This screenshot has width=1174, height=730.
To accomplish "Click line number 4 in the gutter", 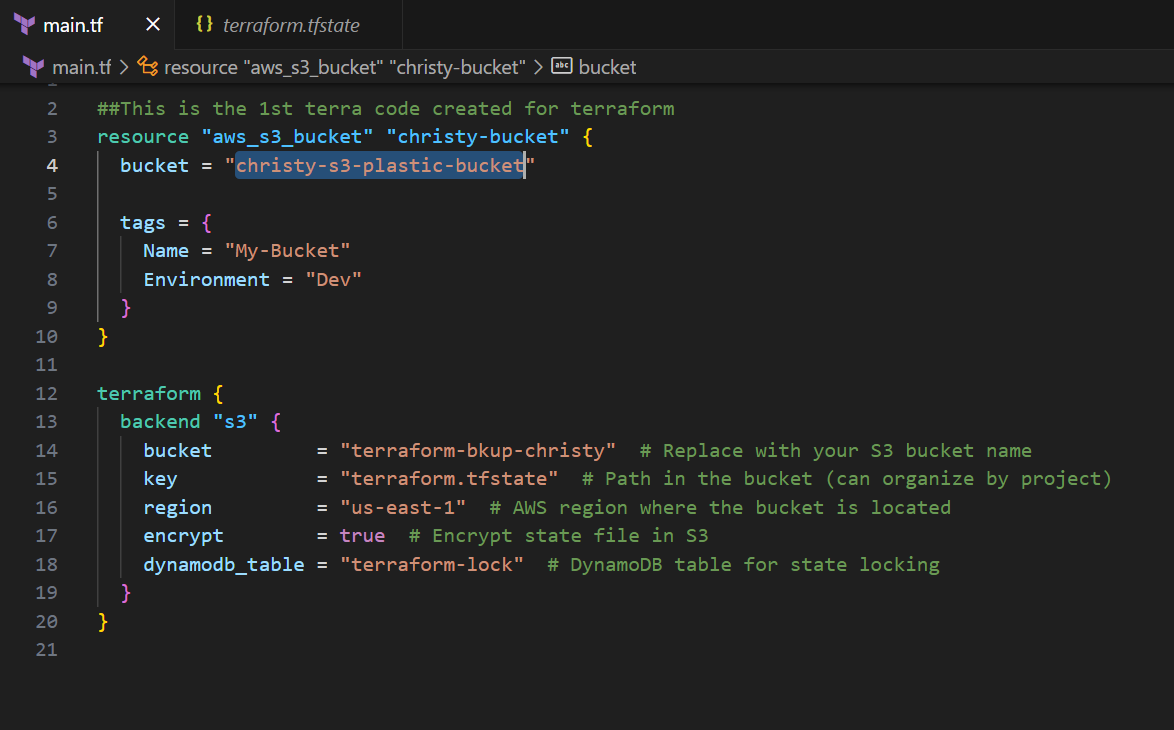I will coord(52,165).
